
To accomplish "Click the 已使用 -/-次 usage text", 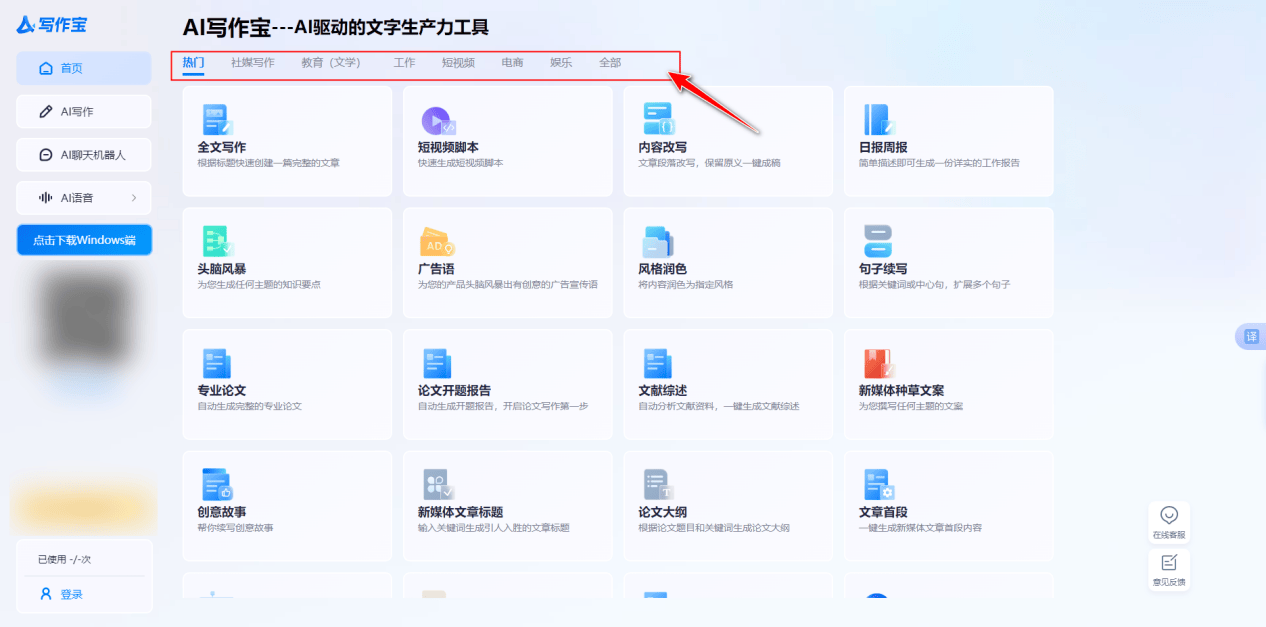I will [x=64, y=559].
